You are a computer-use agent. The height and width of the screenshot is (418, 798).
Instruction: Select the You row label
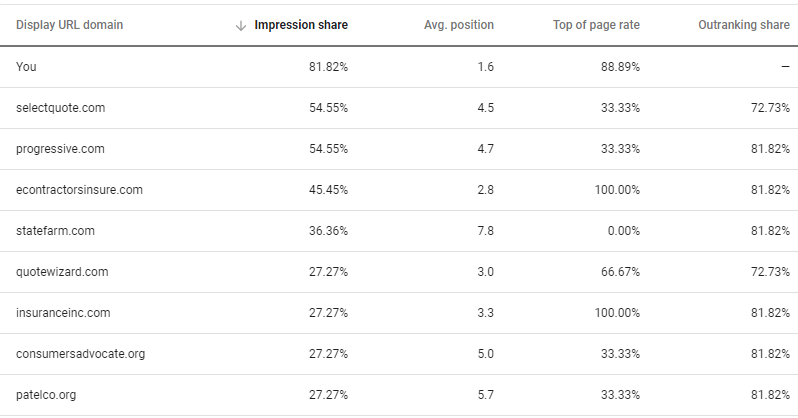[x=26, y=67]
